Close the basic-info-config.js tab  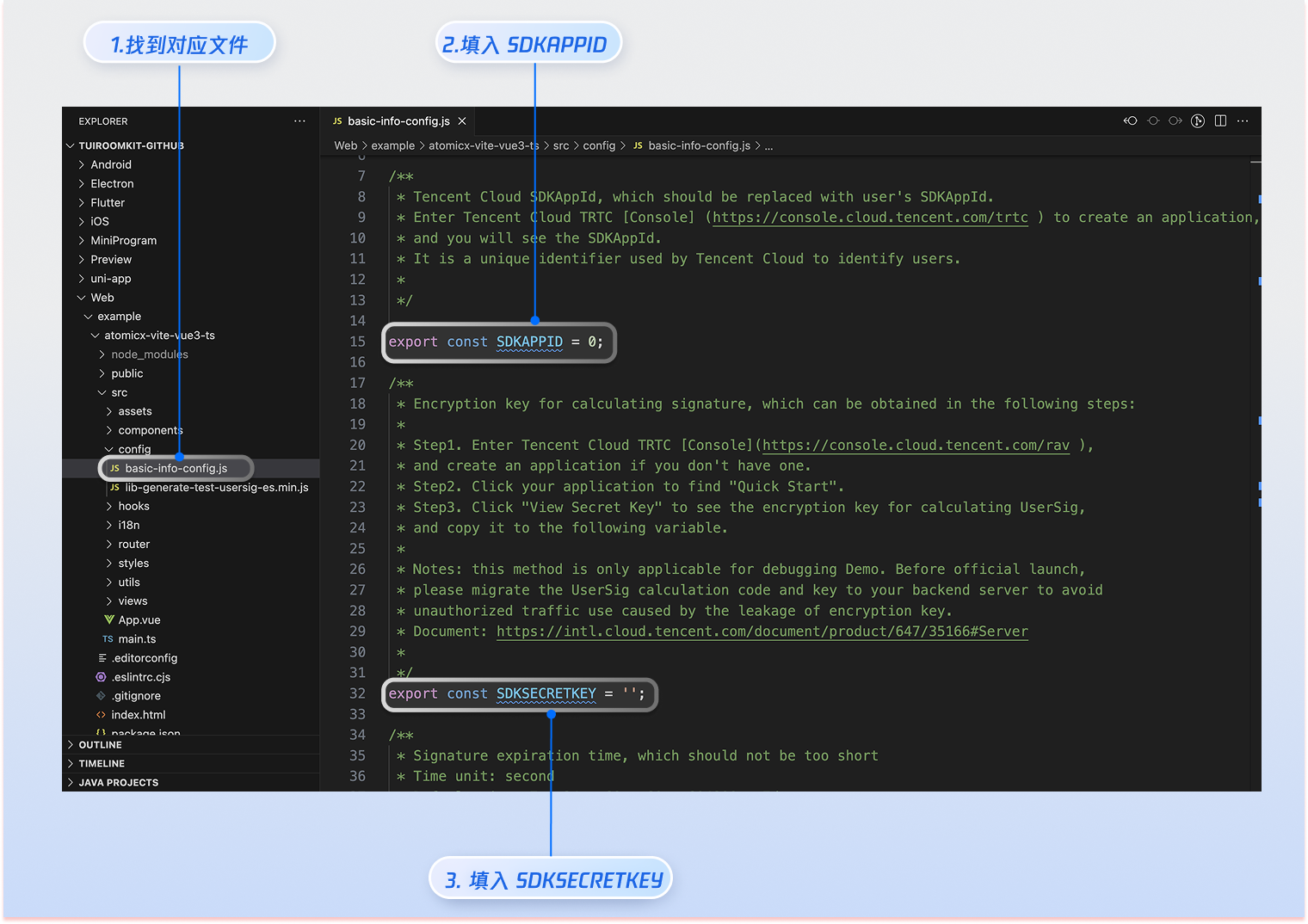tap(462, 121)
